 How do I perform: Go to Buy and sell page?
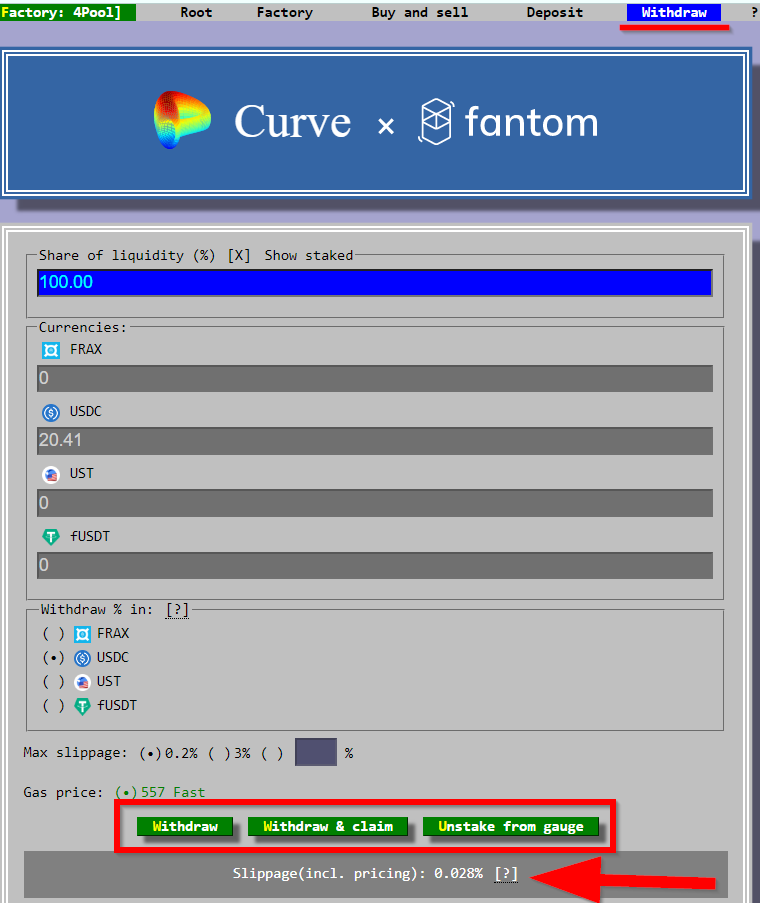[x=420, y=12]
